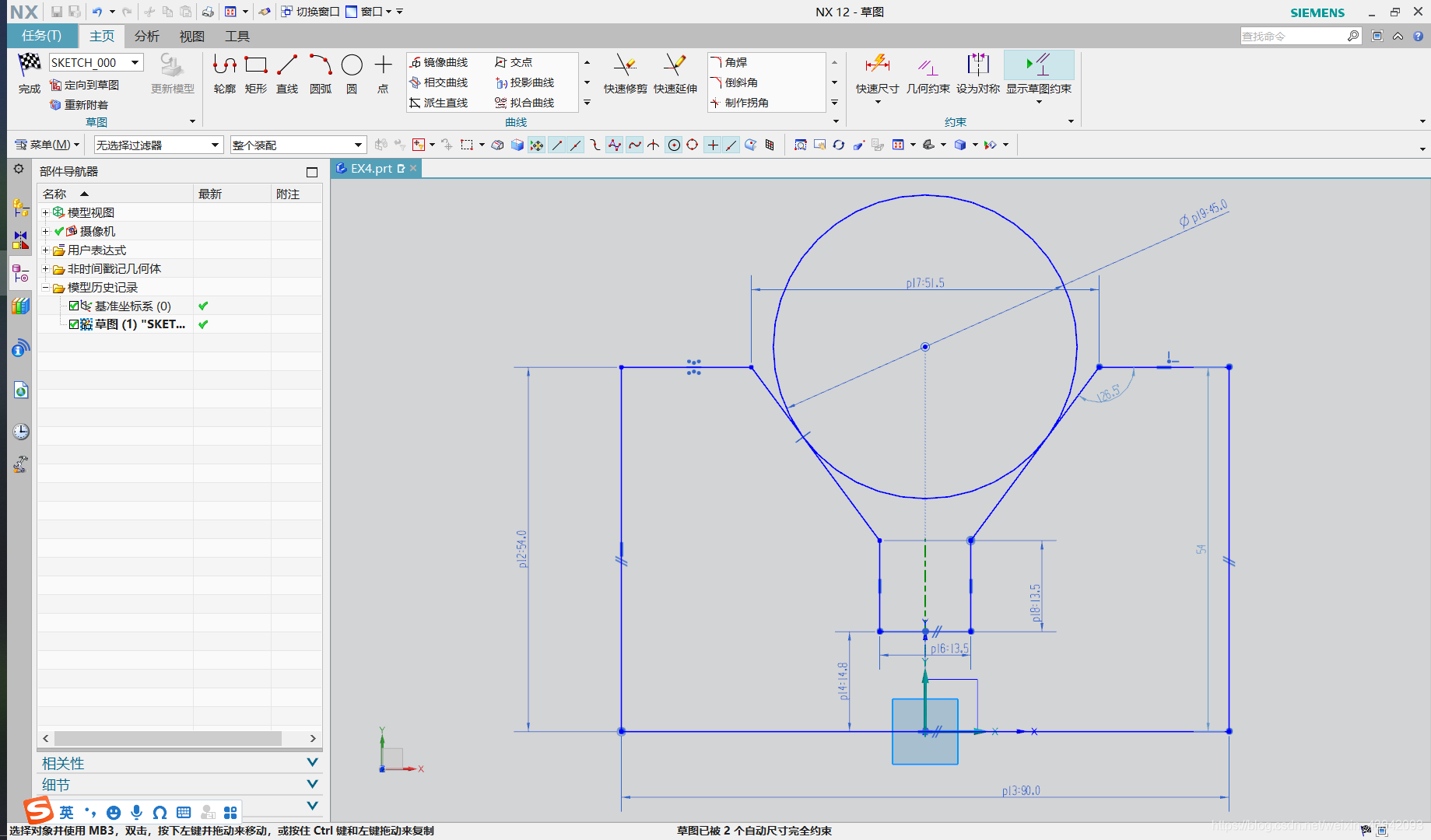Select the Point (点) tool
1431x840 pixels.
pyautogui.click(x=383, y=74)
